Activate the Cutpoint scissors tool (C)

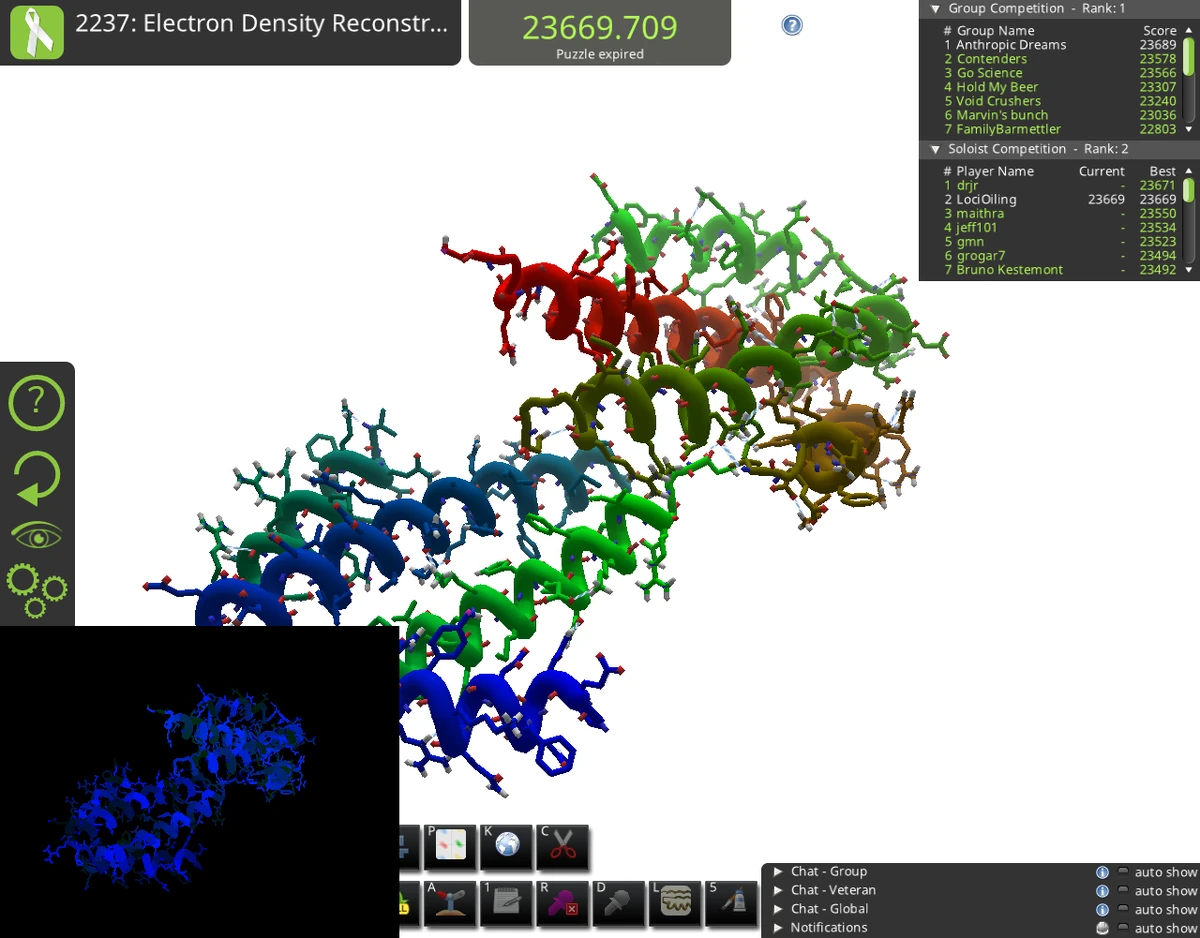[x=562, y=848]
